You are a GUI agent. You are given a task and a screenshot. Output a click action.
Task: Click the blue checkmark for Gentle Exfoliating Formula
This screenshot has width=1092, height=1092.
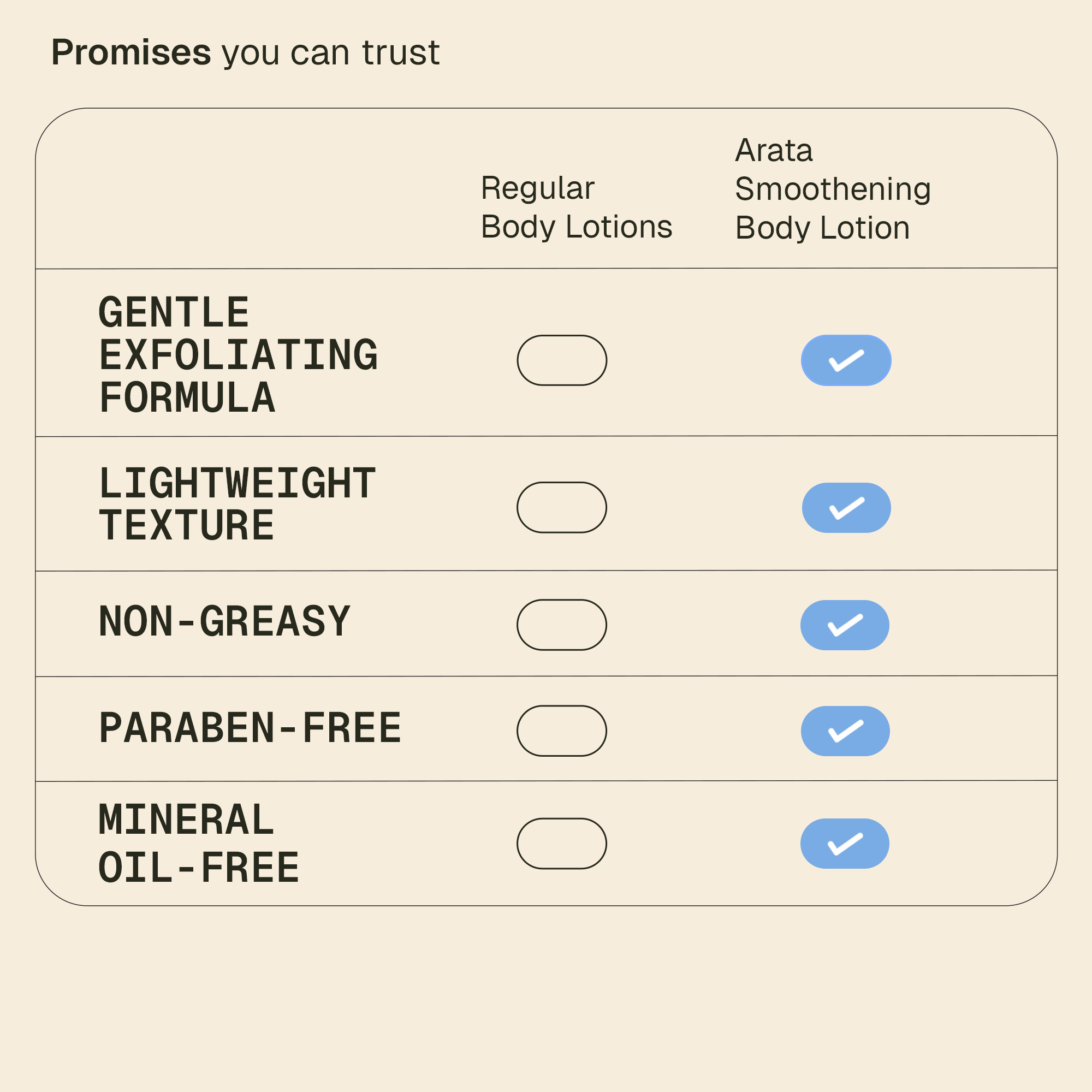point(846,360)
